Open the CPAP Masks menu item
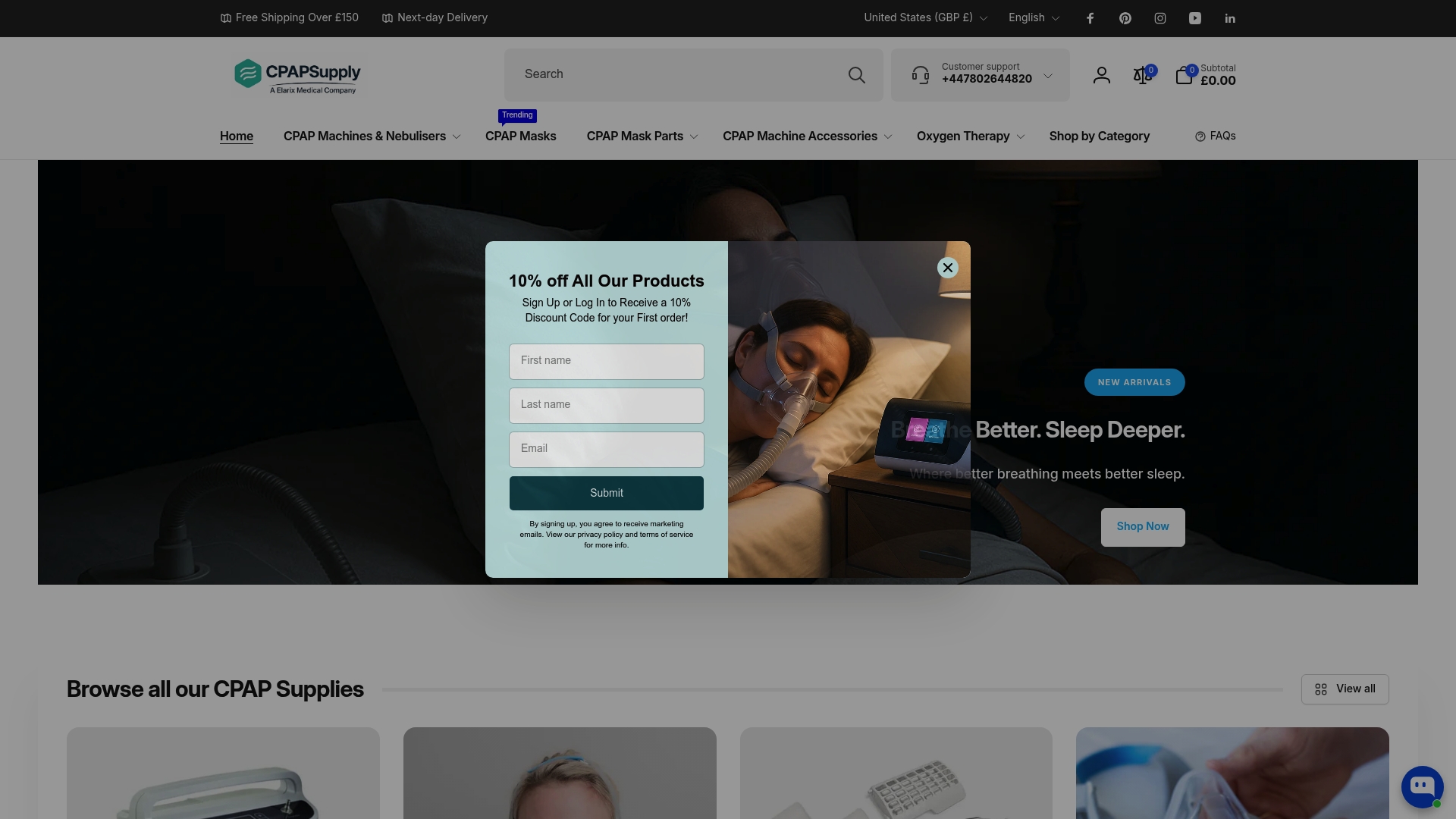 coord(520,136)
